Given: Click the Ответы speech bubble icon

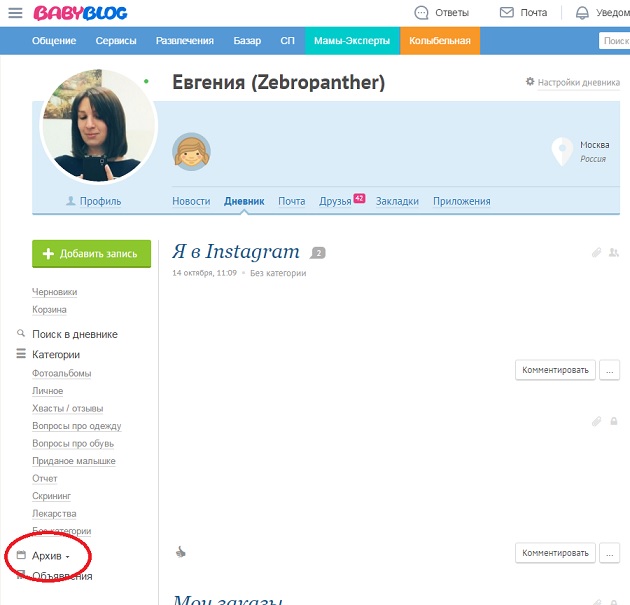Looking at the screenshot, I should (421, 13).
